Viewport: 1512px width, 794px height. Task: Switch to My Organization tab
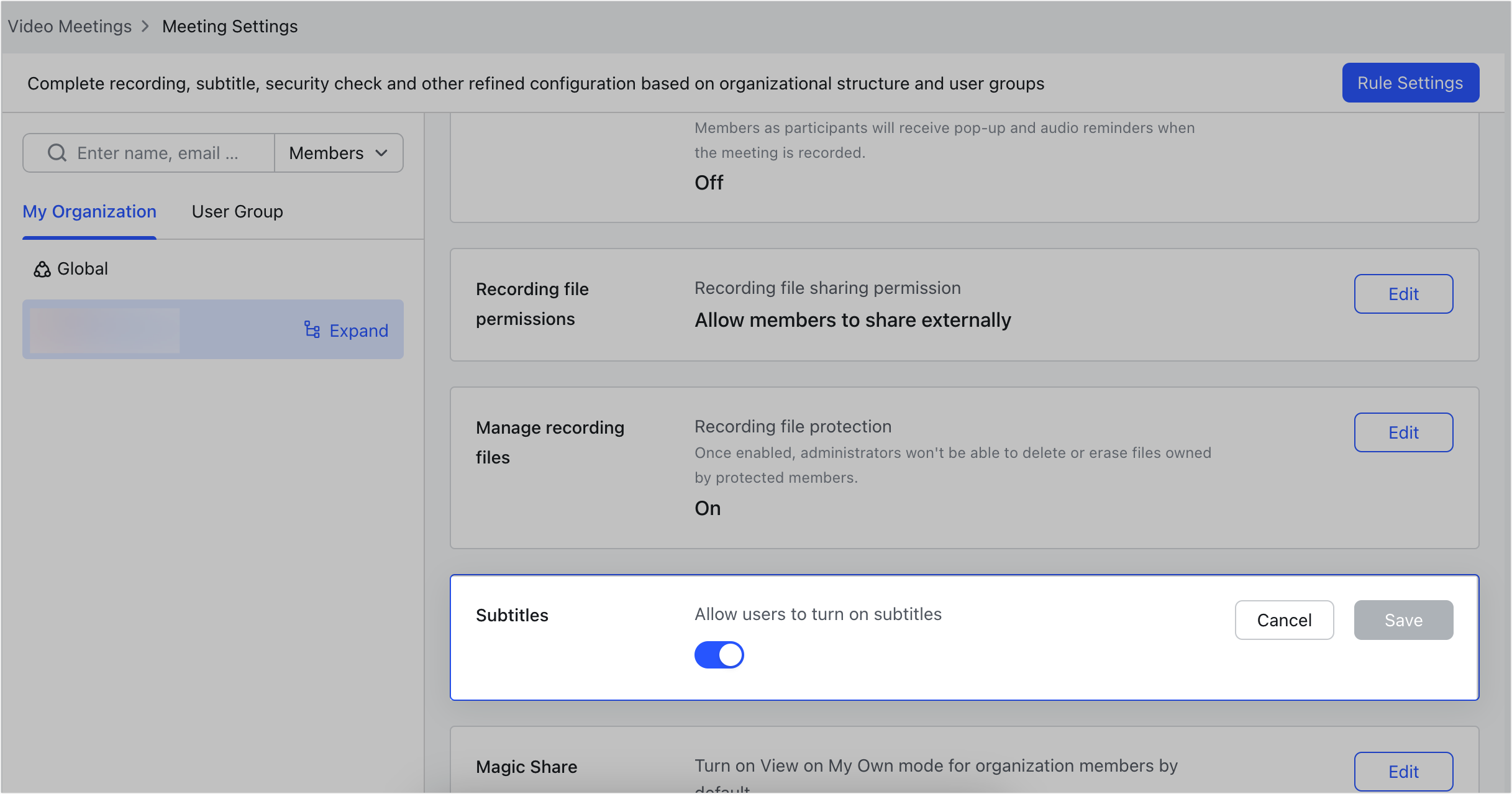point(89,211)
